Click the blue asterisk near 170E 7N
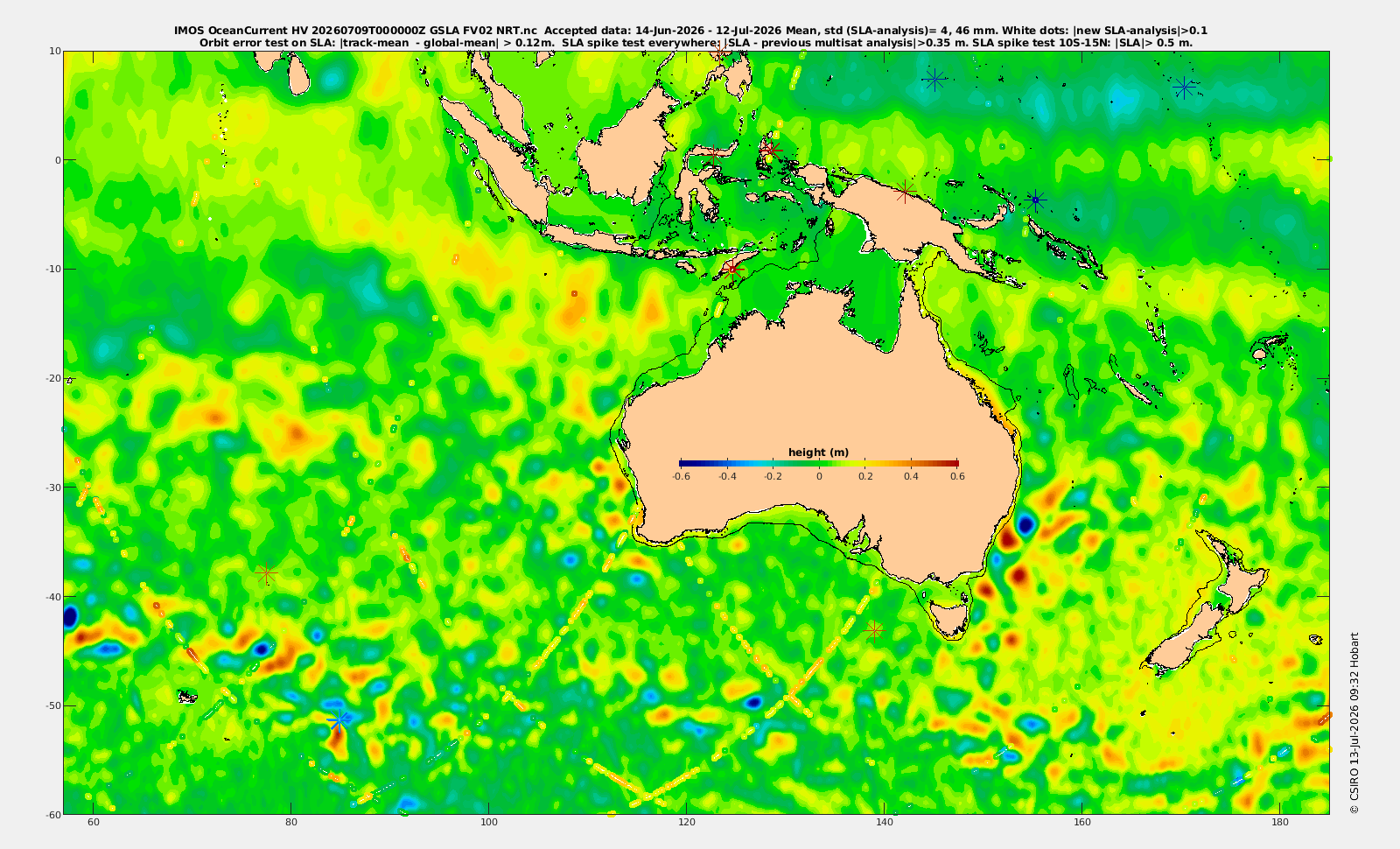 (1185, 88)
